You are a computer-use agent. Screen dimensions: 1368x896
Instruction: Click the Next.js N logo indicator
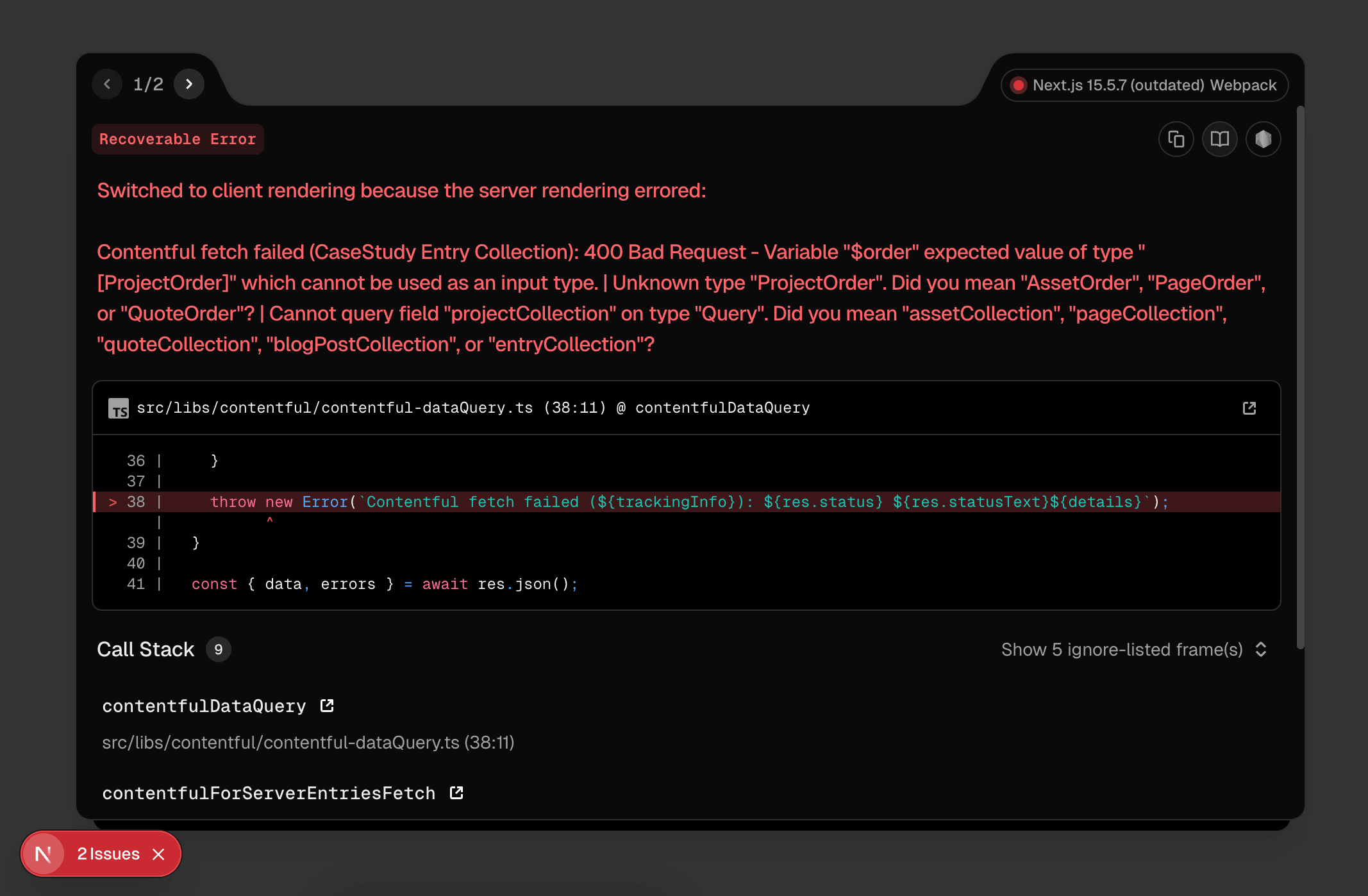pyautogui.click(x=43, y=854)
